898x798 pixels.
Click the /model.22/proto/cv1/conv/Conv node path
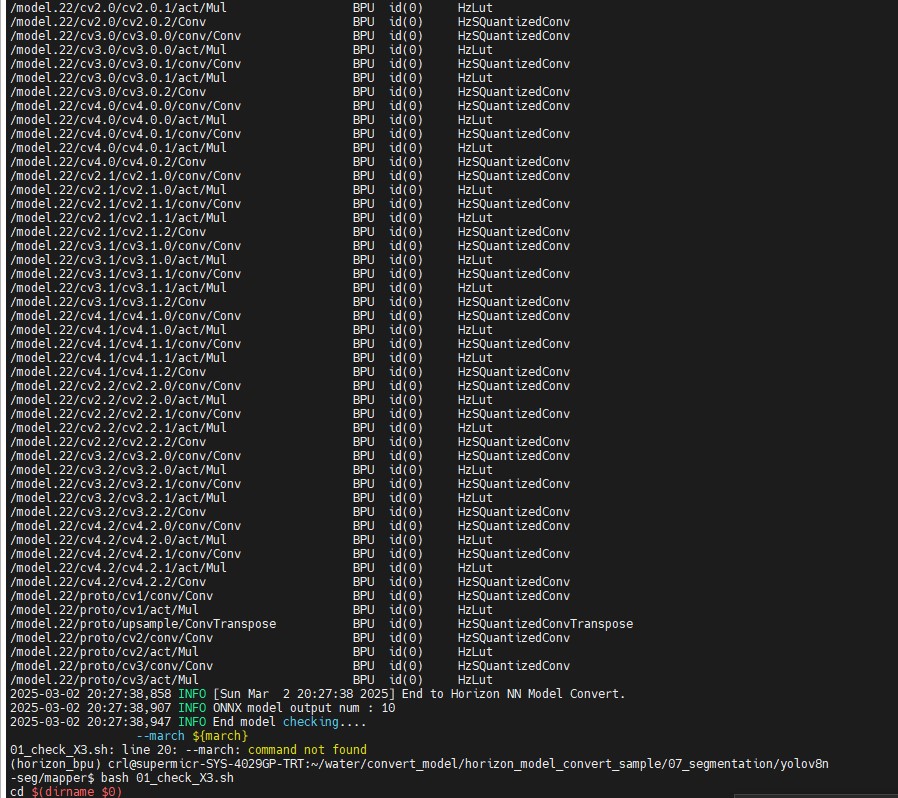111,596
